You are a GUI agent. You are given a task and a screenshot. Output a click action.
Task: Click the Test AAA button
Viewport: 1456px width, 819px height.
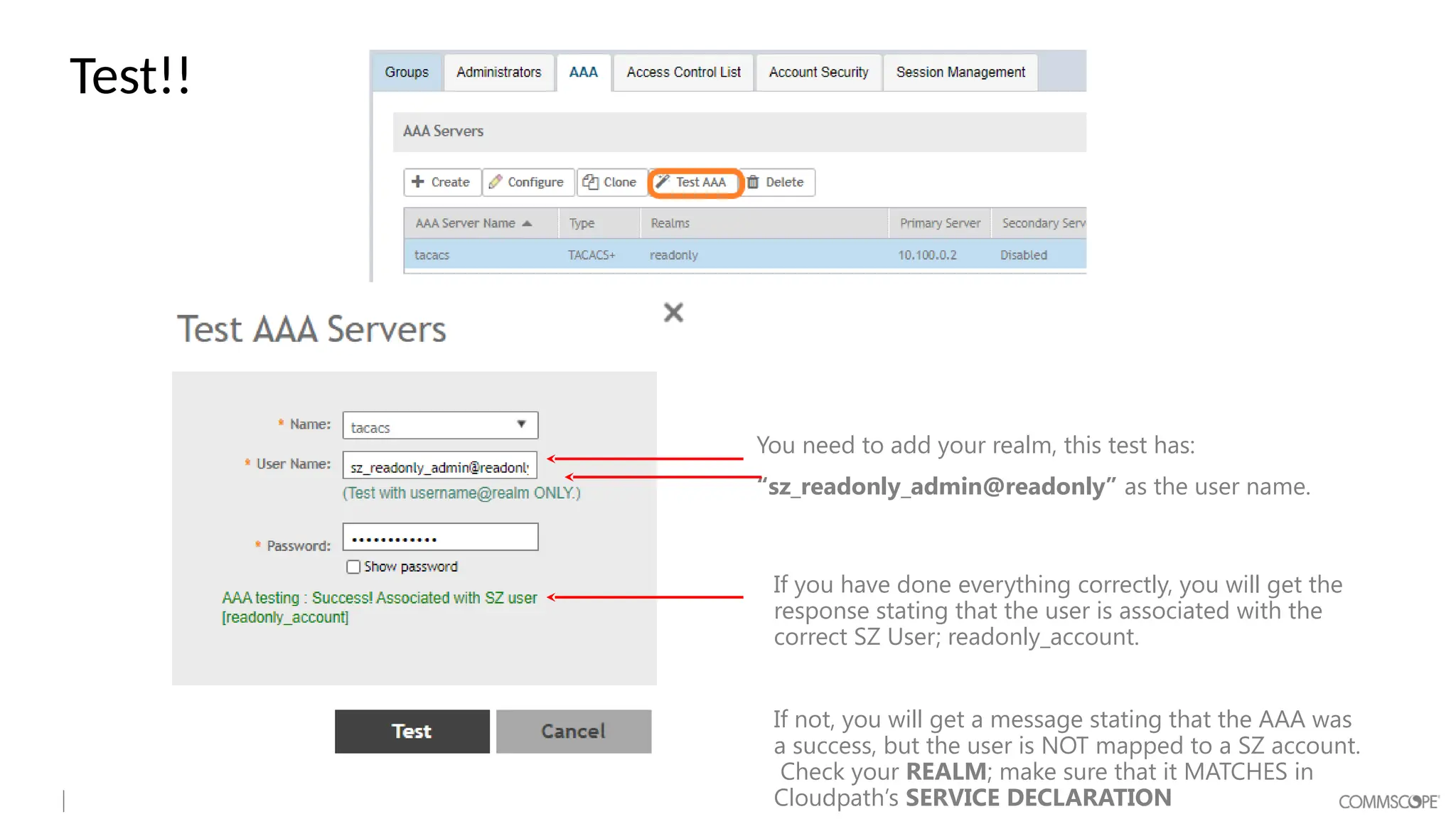click(695, 182)
